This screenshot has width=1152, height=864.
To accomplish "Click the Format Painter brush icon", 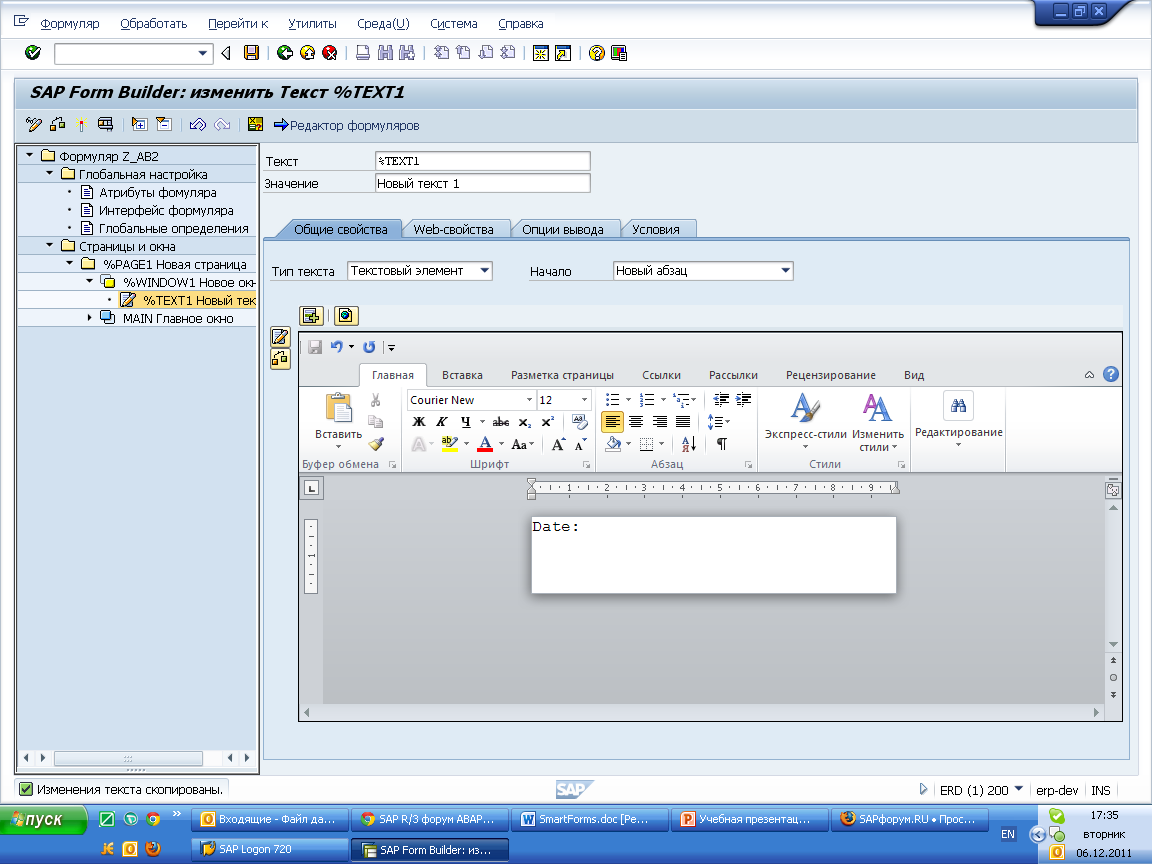I will [376, 444].
